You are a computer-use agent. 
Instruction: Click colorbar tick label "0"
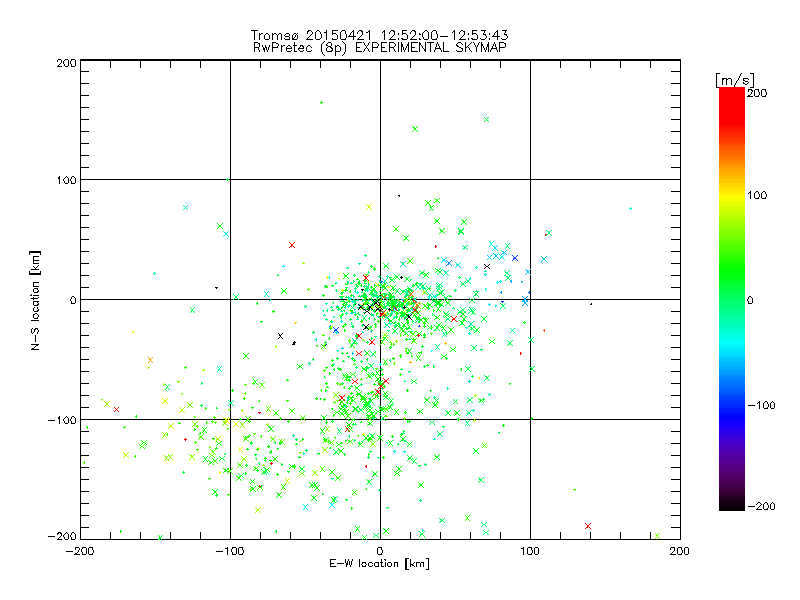750,300
